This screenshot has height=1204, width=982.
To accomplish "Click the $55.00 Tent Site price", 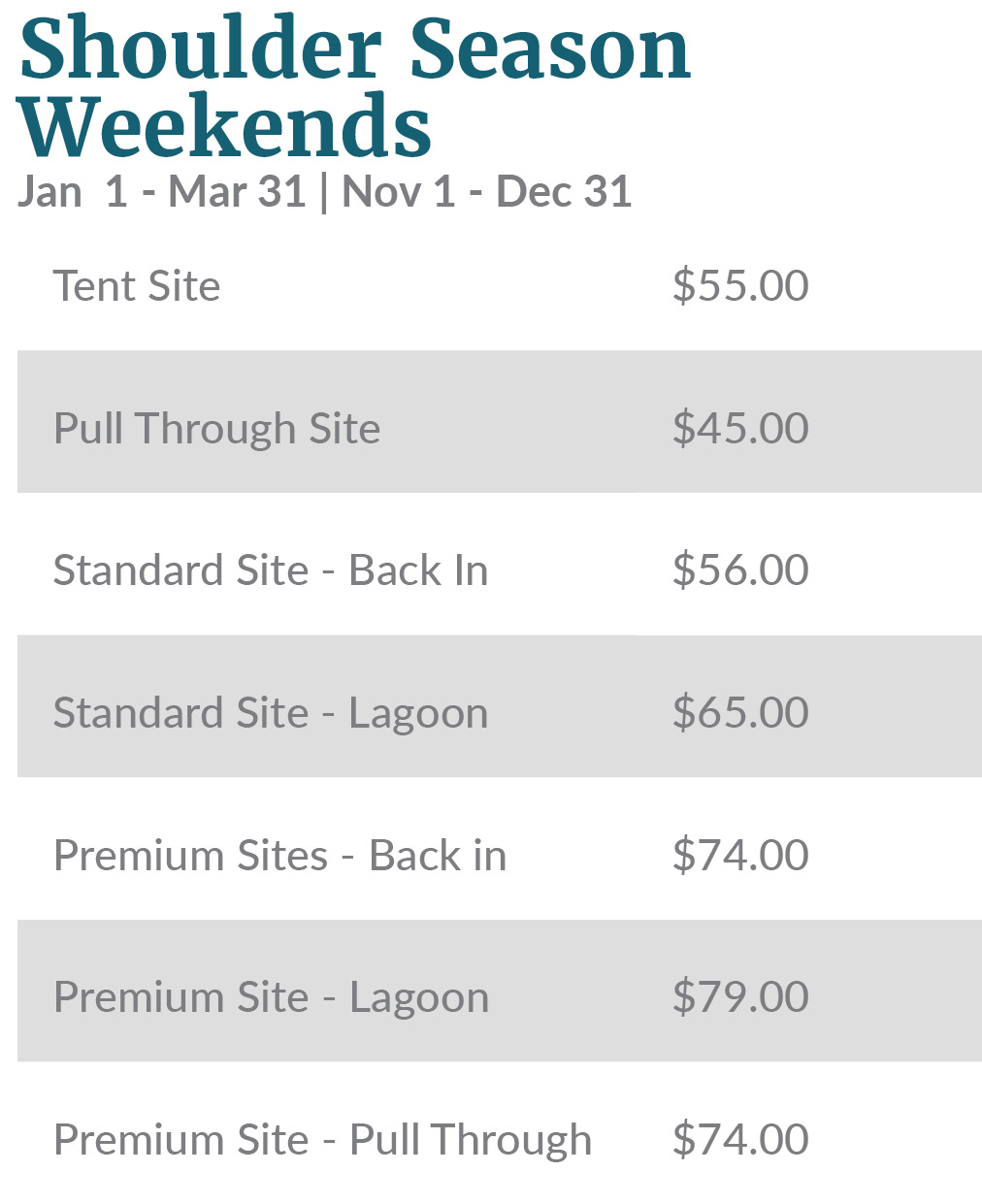I will [740, 286].
